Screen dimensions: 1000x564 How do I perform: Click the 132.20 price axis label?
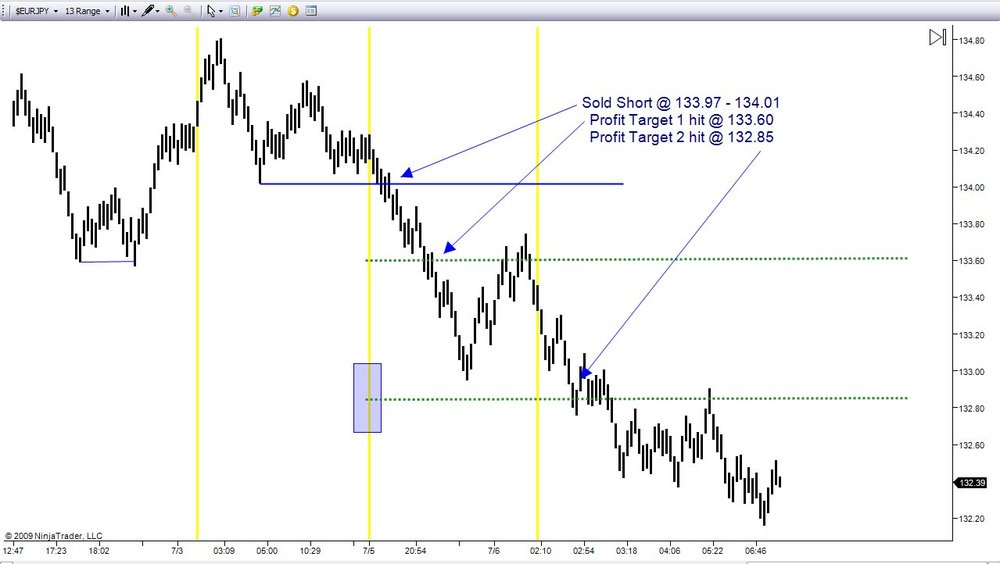[x=971, y=519]
